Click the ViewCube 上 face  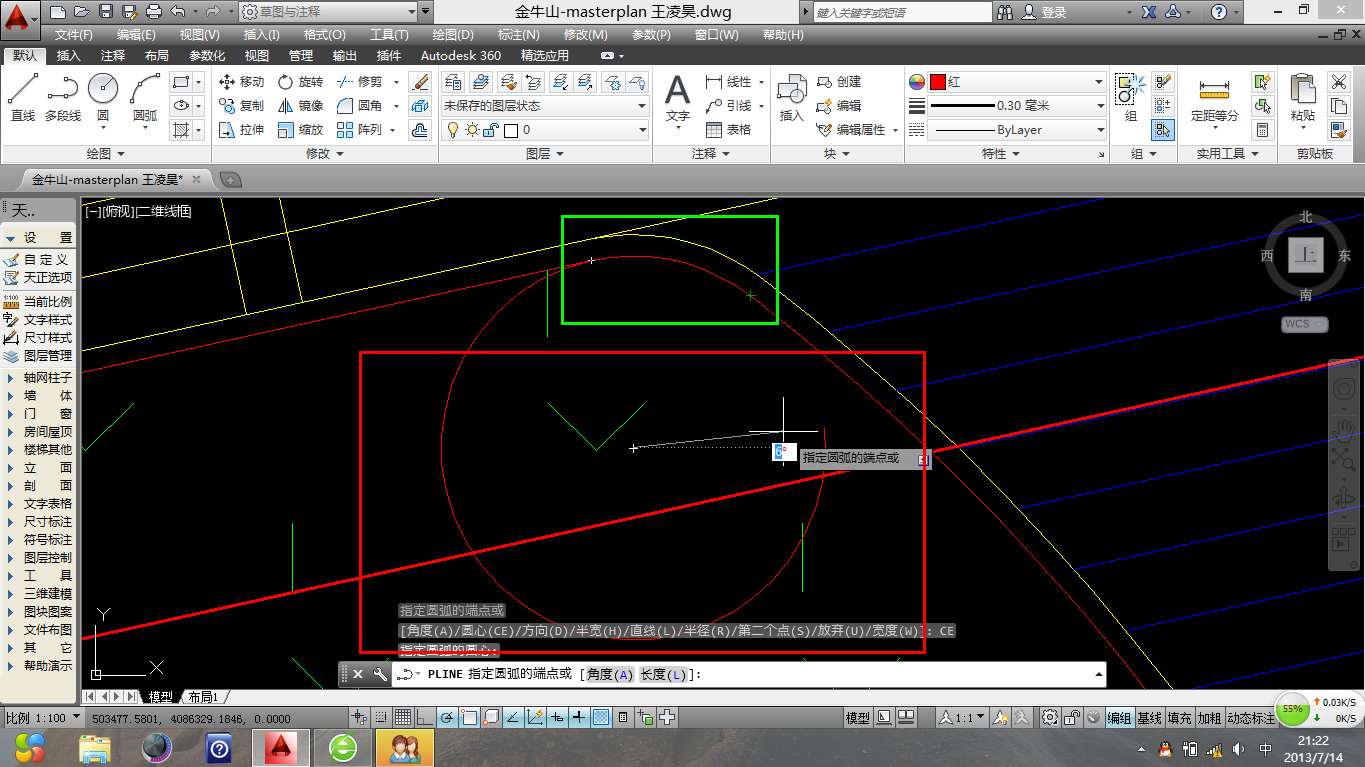coord(1306,254)
